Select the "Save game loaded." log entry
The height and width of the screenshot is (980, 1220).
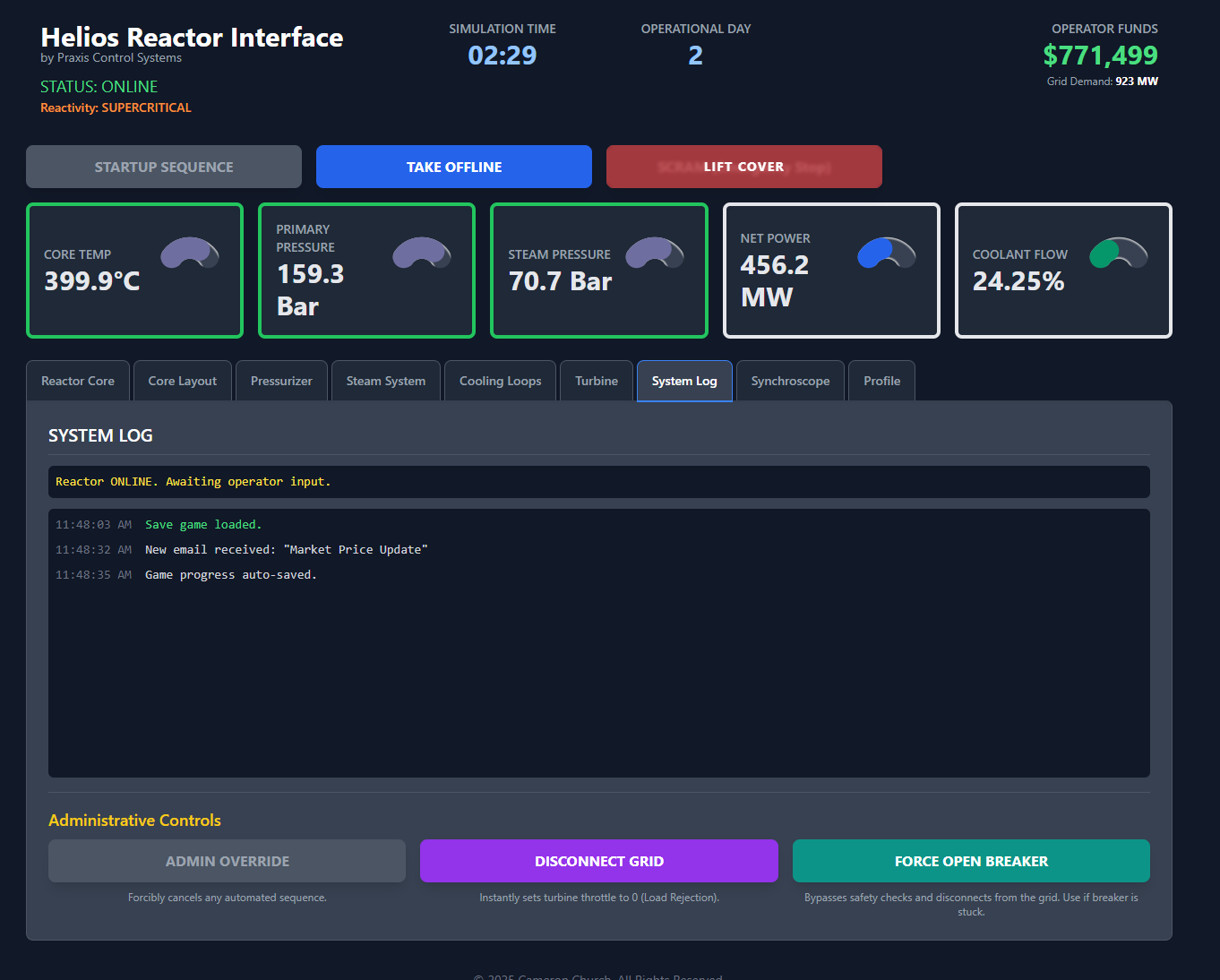(x=203, y=525)
